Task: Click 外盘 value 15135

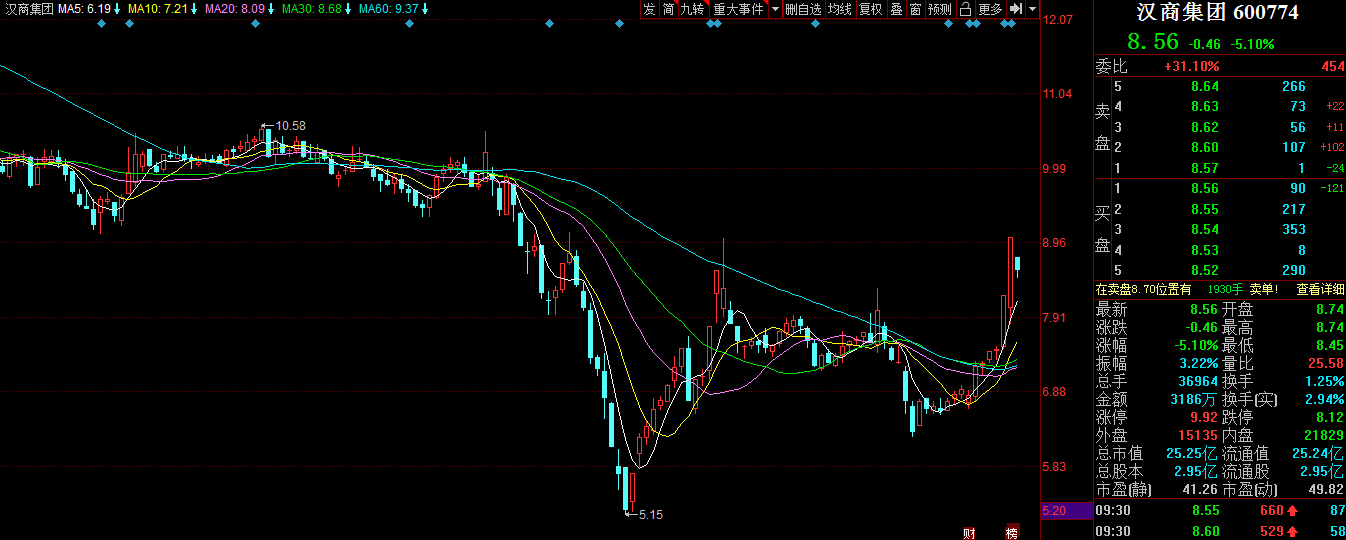Action: click(1196, 436)
